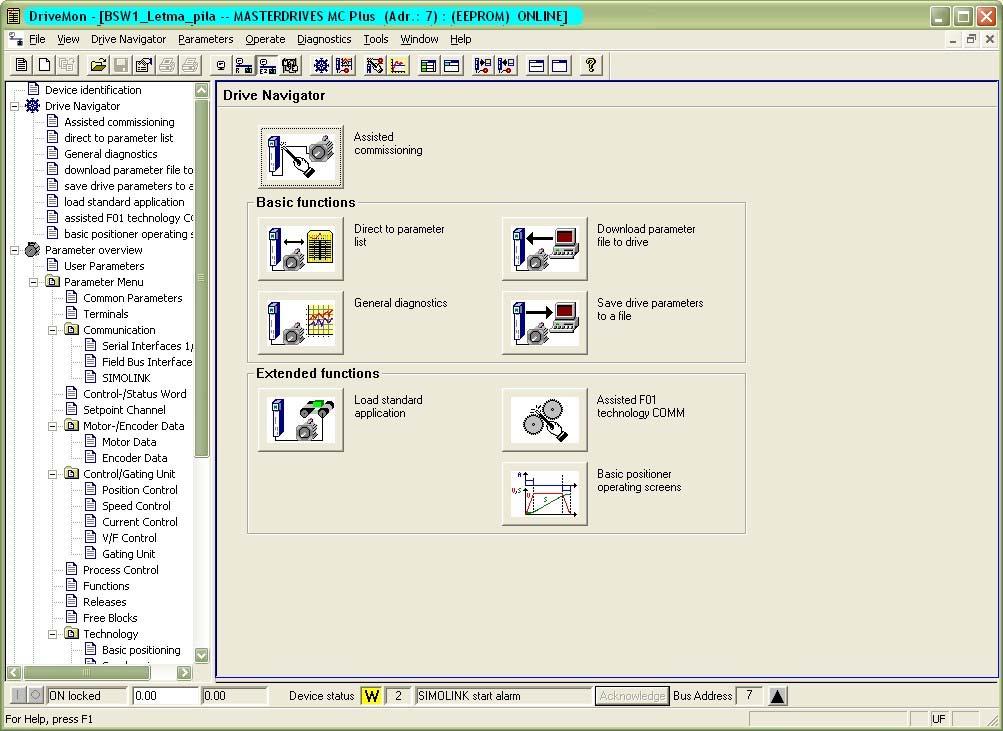Viewport: 1003px width, 731px height.
Task: Open Load standard application icon button
Action: (x=301, y=420)
